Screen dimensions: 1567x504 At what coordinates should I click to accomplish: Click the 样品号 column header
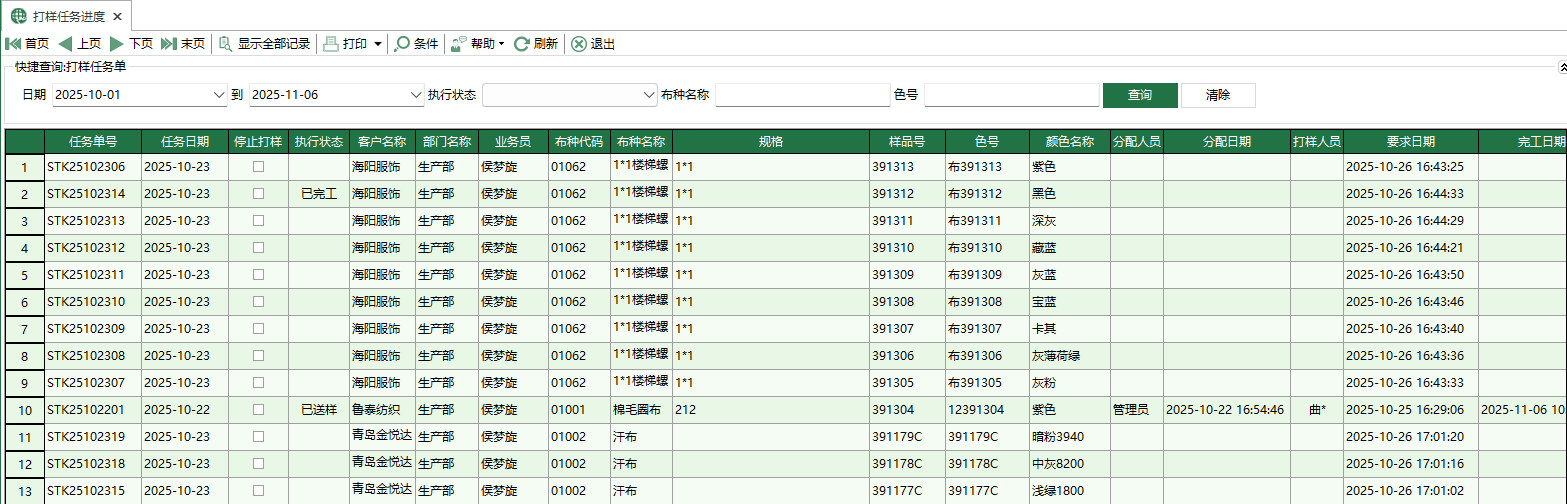tap(907, 141)
